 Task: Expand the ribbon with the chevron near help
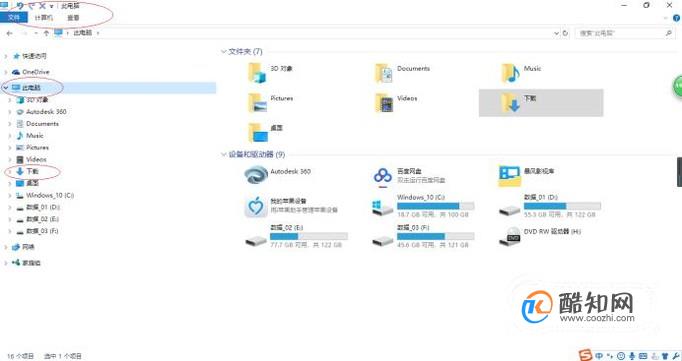[666, 18]
